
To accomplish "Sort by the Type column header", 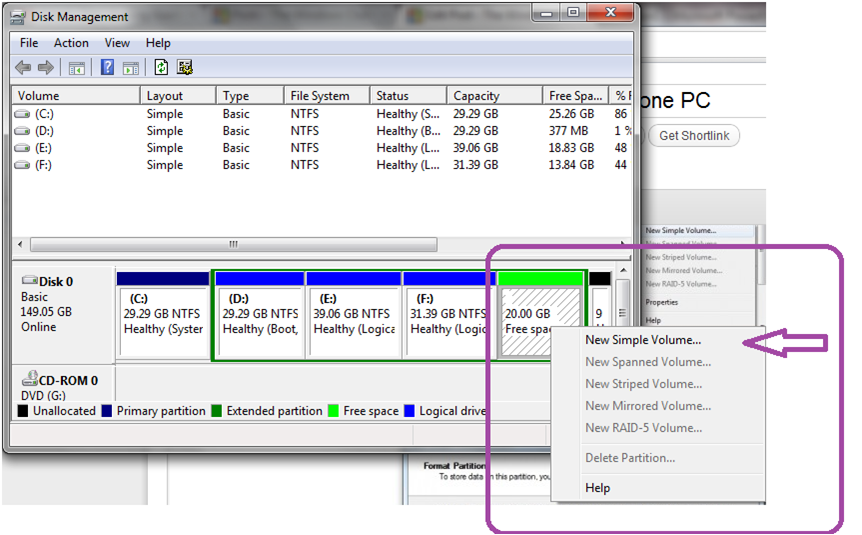I will point(250,96).
